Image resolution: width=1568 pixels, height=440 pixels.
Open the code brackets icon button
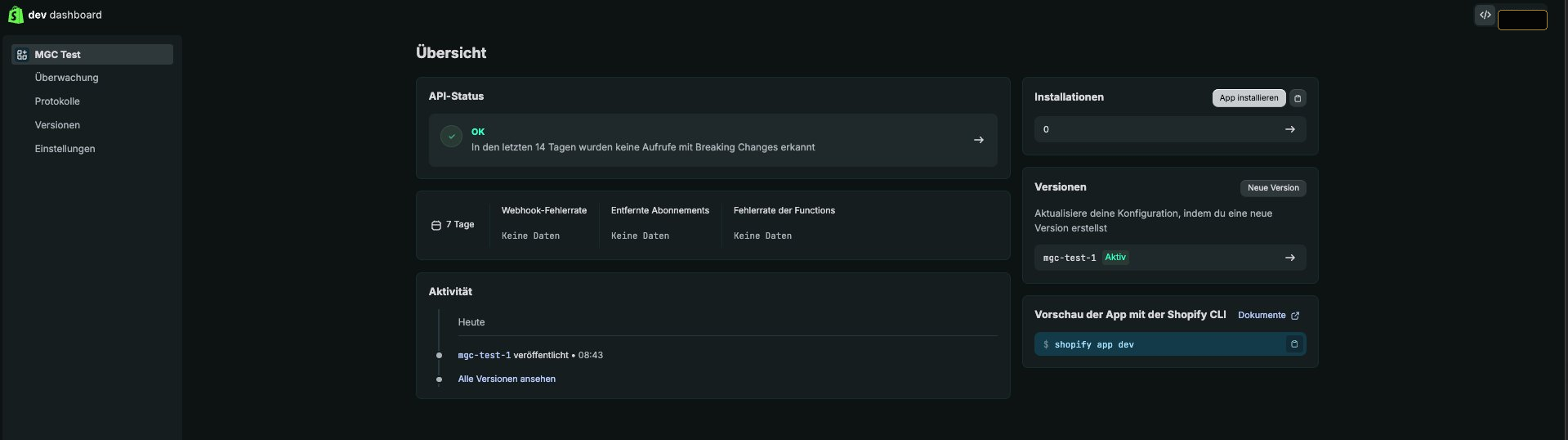(1485, 15)
